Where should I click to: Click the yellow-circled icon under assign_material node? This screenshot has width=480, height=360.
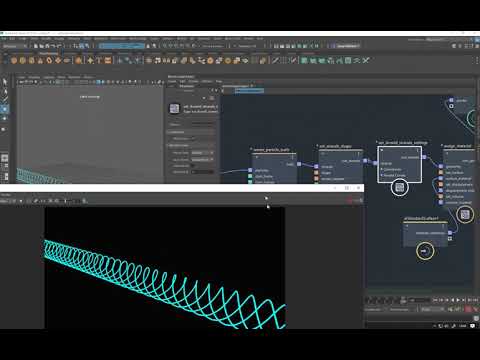[x=465, y=214]
